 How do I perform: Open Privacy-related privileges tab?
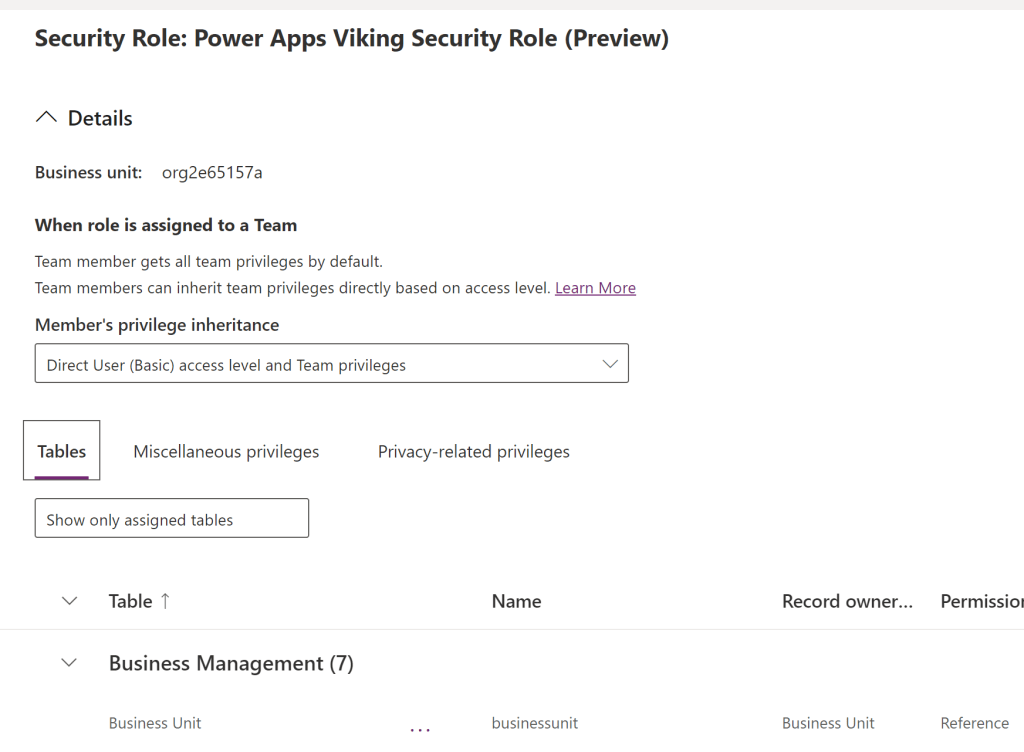[x=473, y=452]
